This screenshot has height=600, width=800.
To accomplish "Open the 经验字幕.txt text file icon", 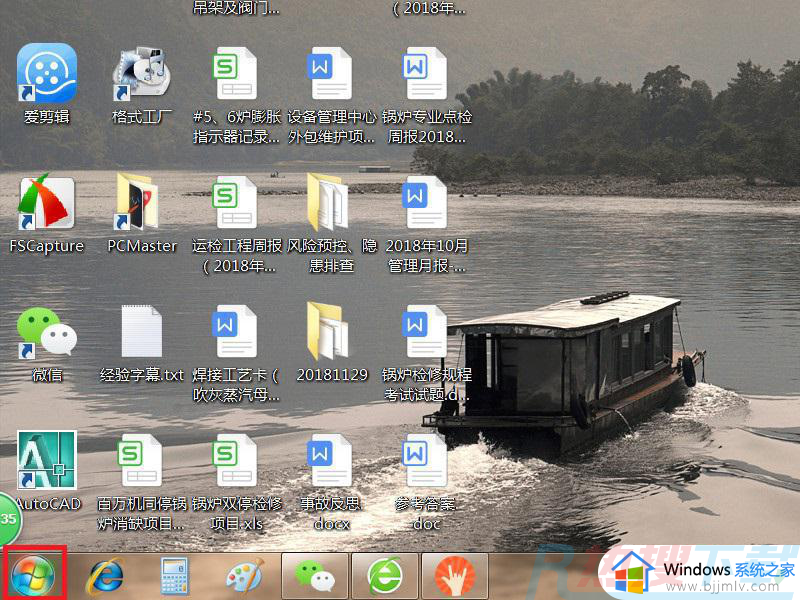I will tap(142, 331).
